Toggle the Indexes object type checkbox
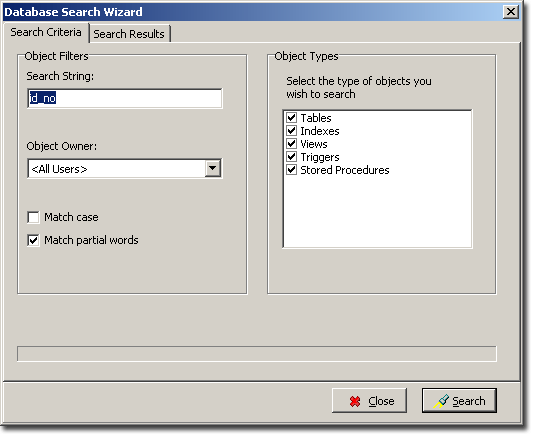This screenshot has height=437, width=533. [291, 131]
